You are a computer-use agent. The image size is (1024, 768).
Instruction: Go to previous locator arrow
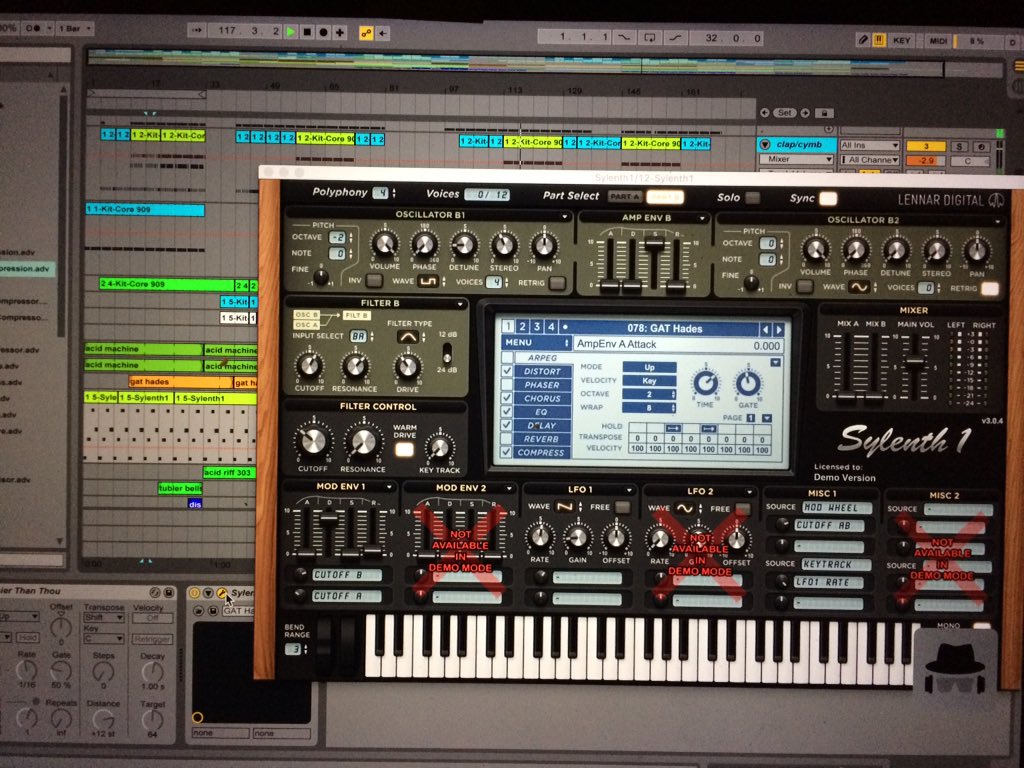[765, 113]
